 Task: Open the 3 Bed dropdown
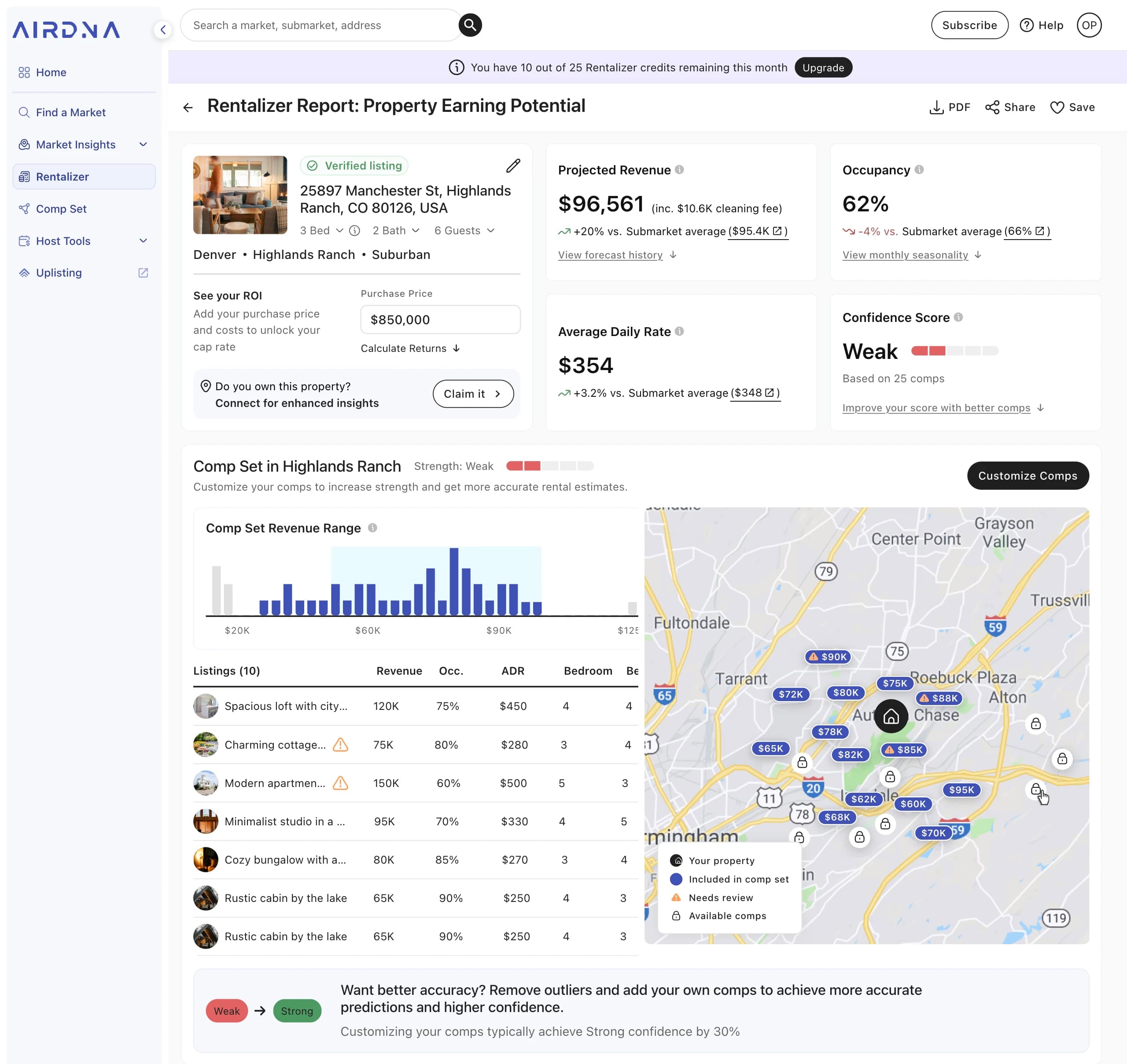tap(321, 230)
